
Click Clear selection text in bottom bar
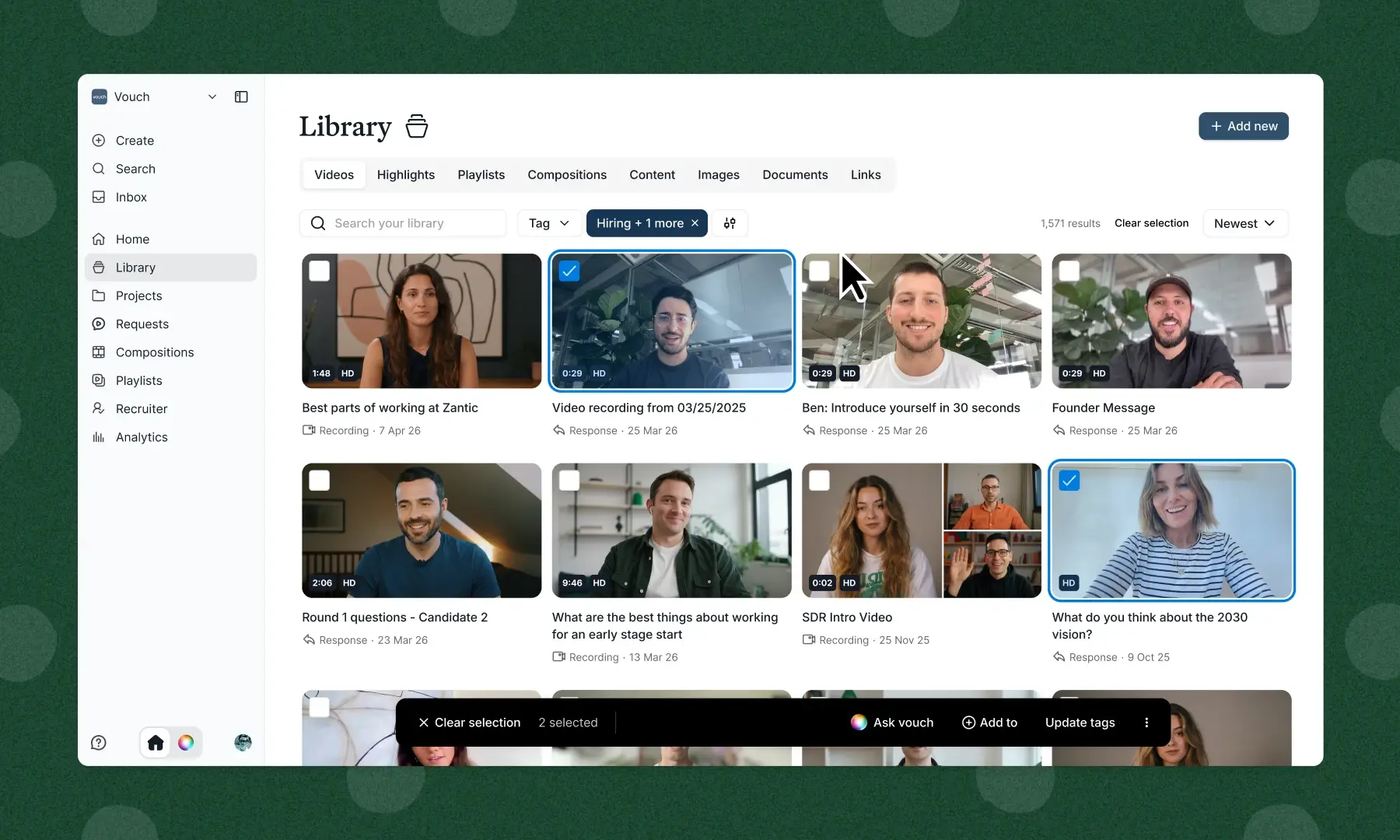(x=478, y=723)
